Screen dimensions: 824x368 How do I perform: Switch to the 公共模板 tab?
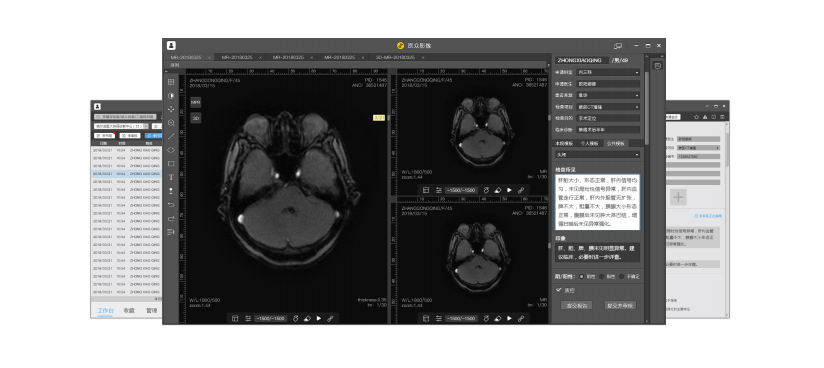[615, 143]
